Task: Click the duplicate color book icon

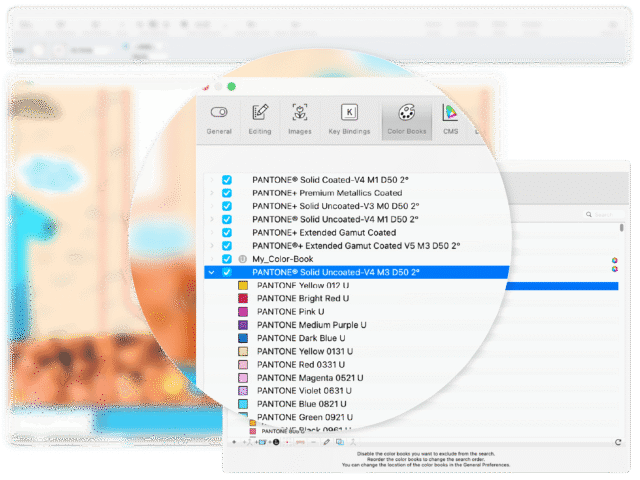Action: [x=340, y=442]
